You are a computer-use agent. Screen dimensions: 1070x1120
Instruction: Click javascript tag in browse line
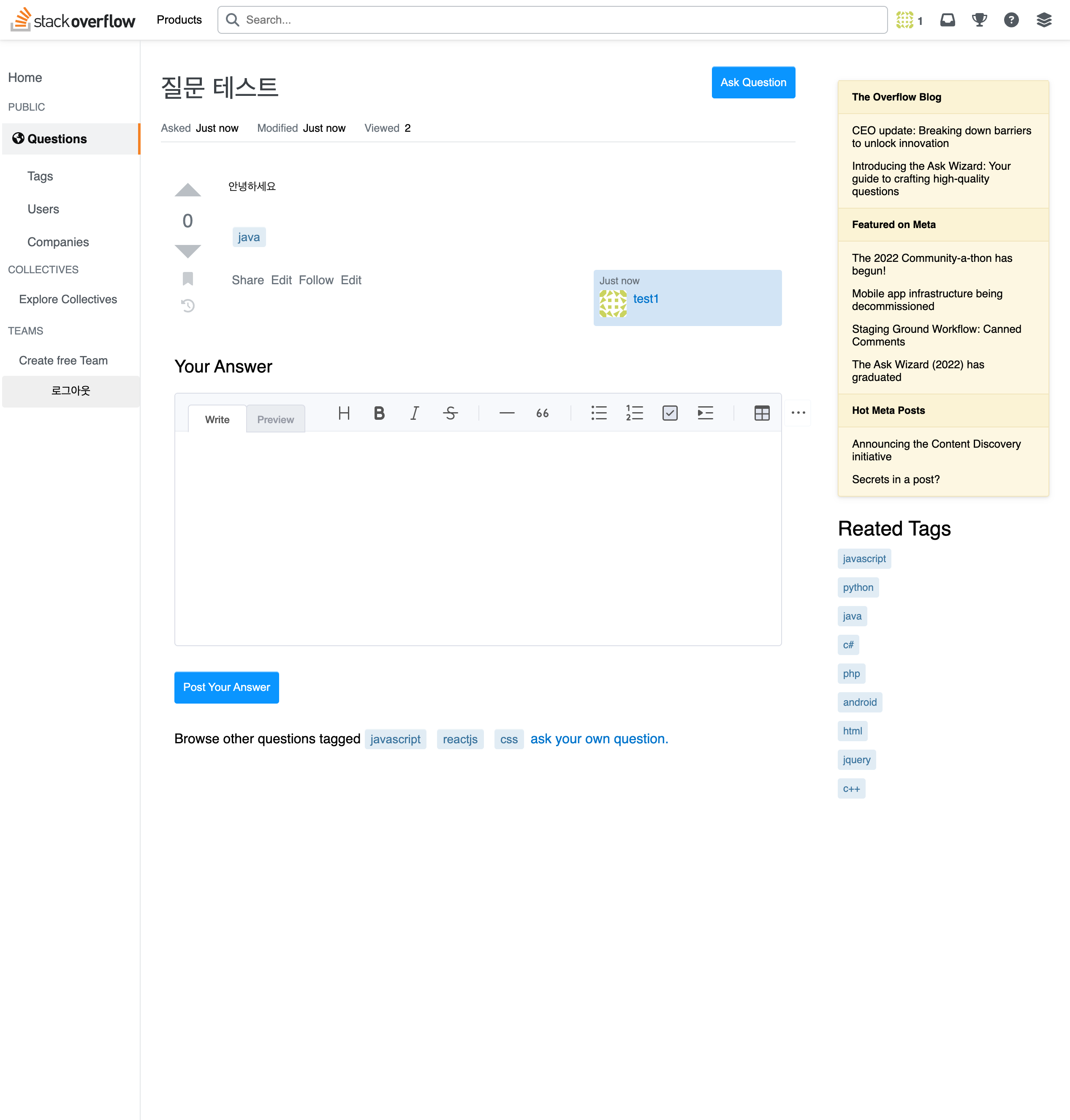(395, 739)
